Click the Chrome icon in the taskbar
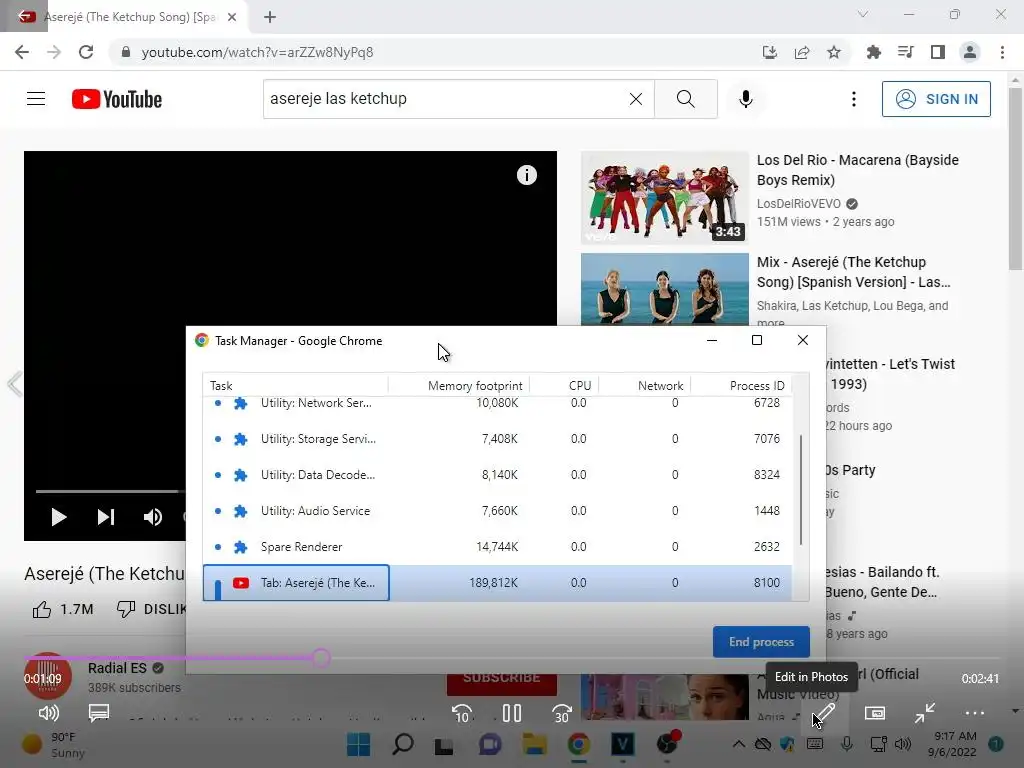The image size is (1024, 768). click(x=579, y=744)
